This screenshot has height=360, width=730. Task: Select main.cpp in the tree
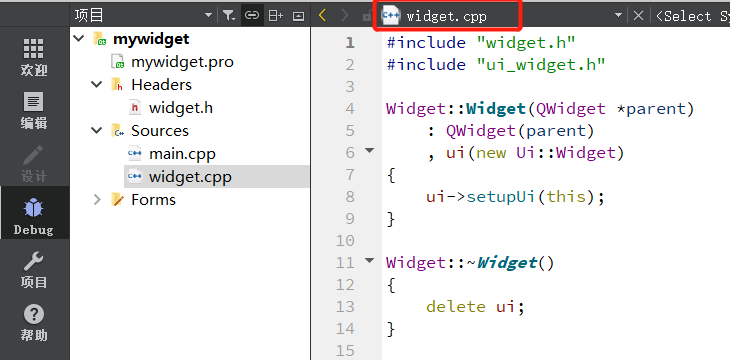coord(182,154)
